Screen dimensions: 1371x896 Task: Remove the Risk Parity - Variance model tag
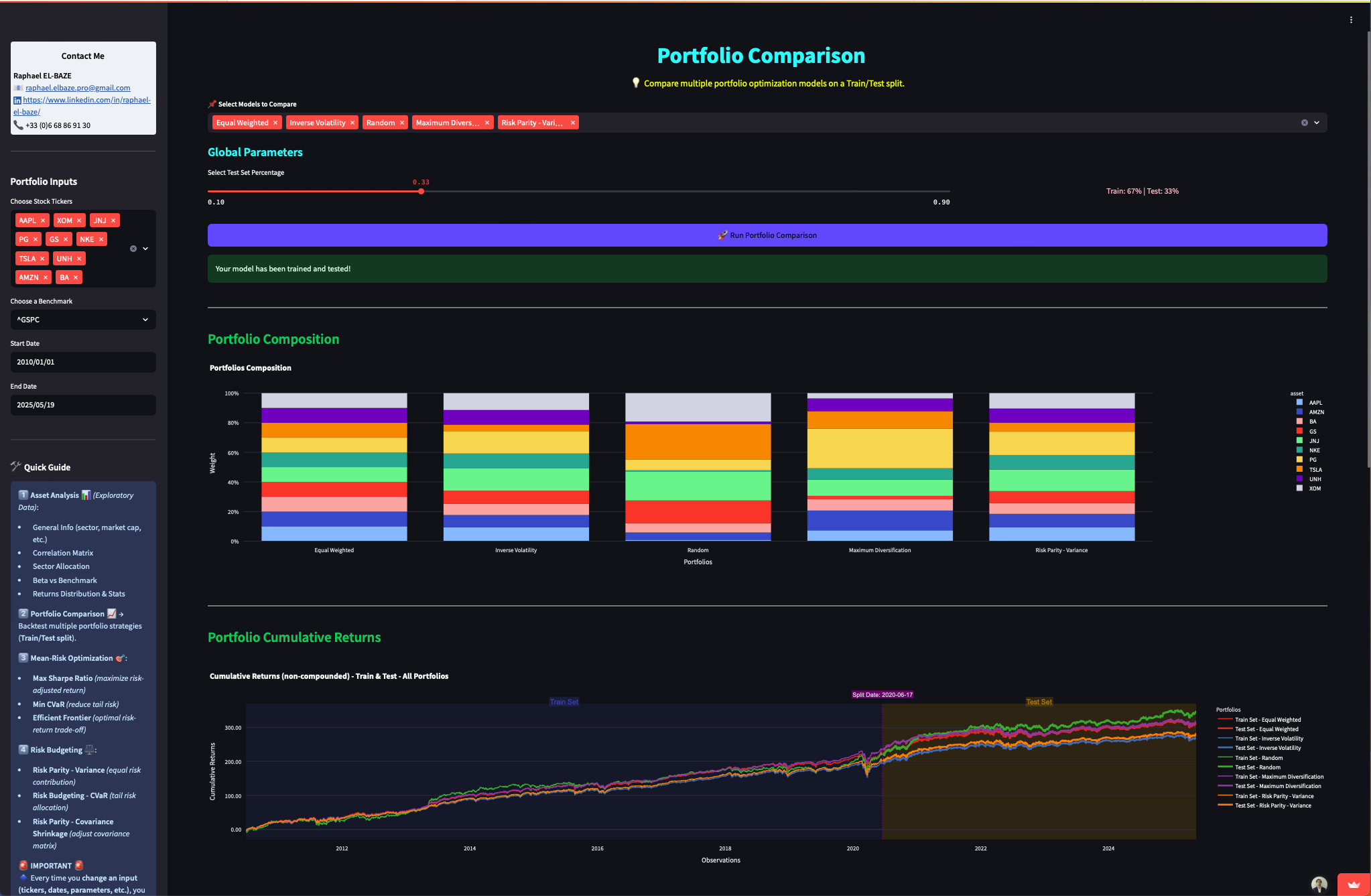(x=572, y=122)
